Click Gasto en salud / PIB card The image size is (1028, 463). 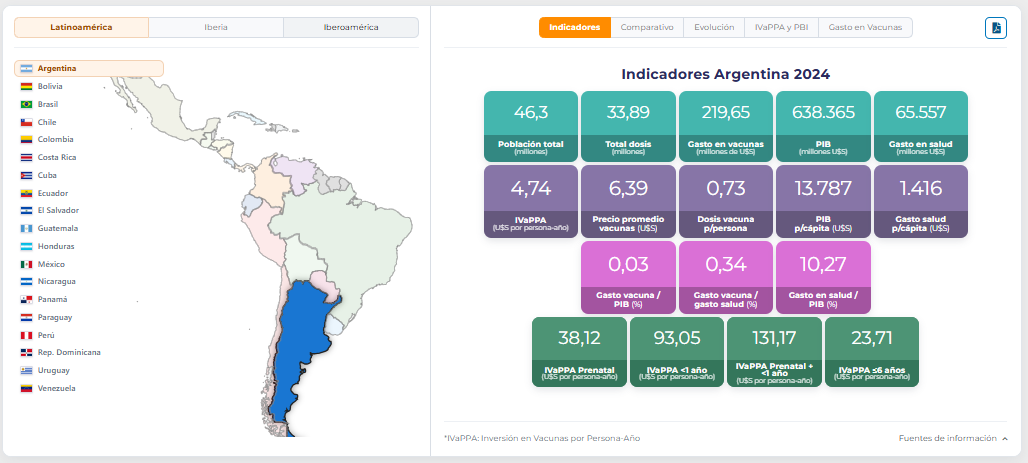coord(823,277)
